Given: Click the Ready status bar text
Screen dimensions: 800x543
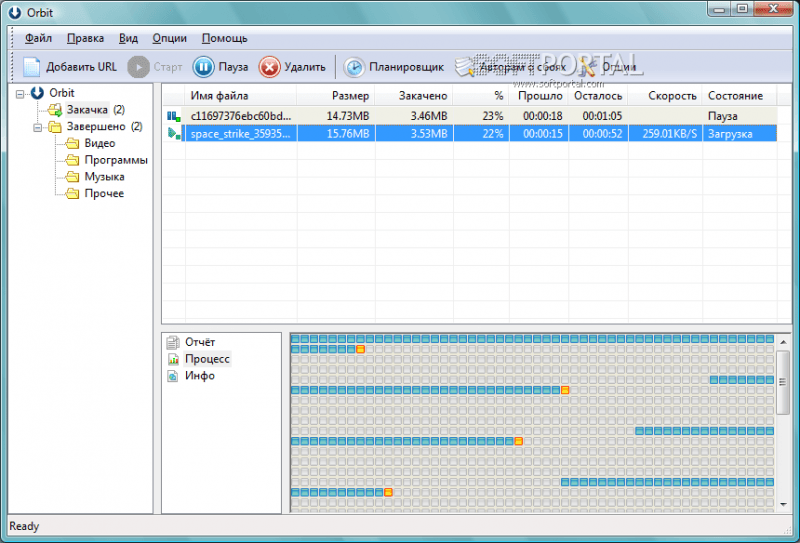Looking at the screenshot, I should (24, 526).
